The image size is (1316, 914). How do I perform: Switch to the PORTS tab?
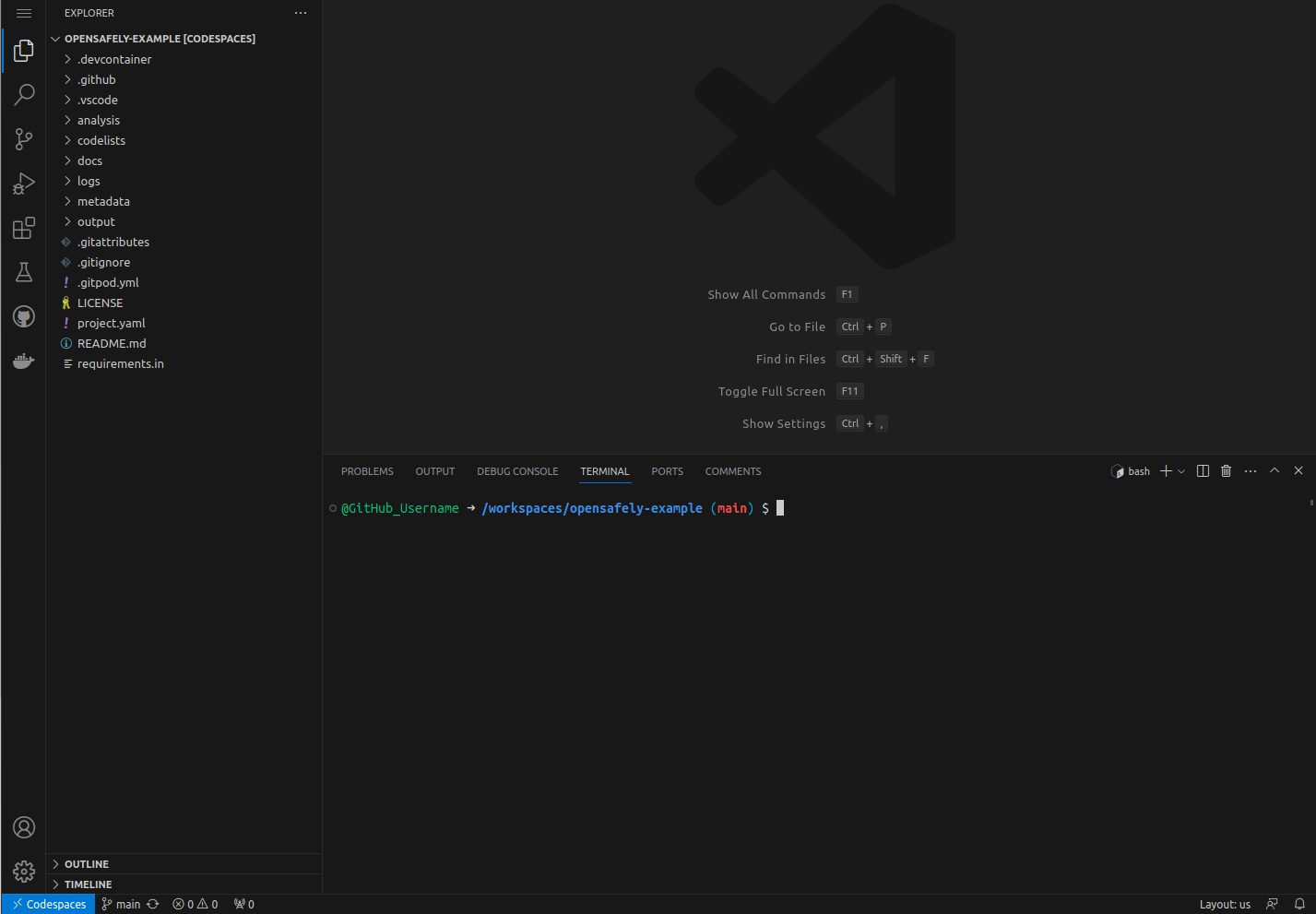tap(667, 471)
